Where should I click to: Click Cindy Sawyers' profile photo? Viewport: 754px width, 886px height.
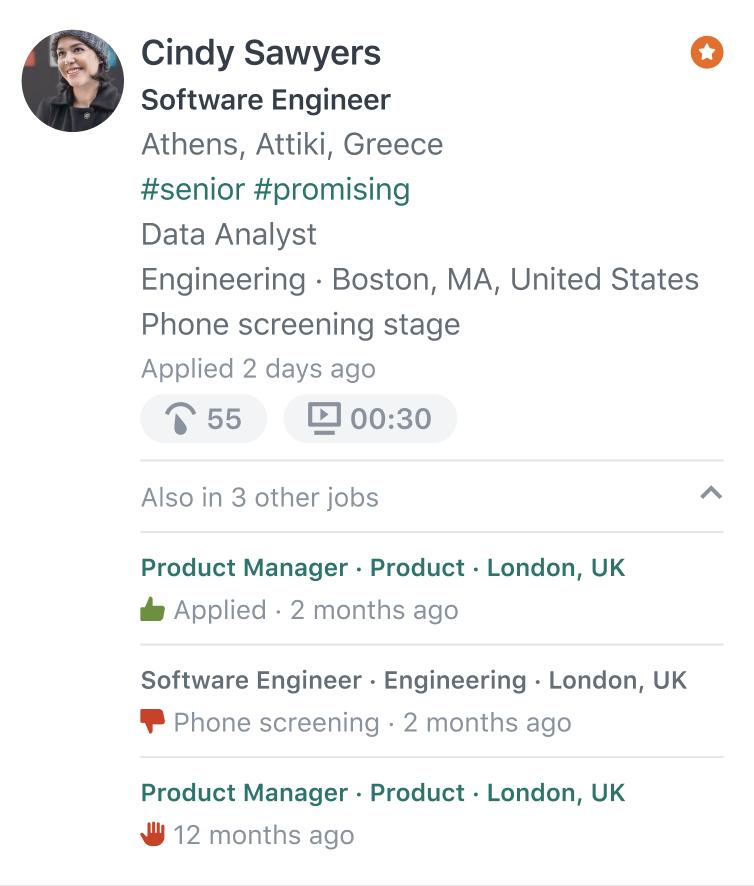[72, 81]
